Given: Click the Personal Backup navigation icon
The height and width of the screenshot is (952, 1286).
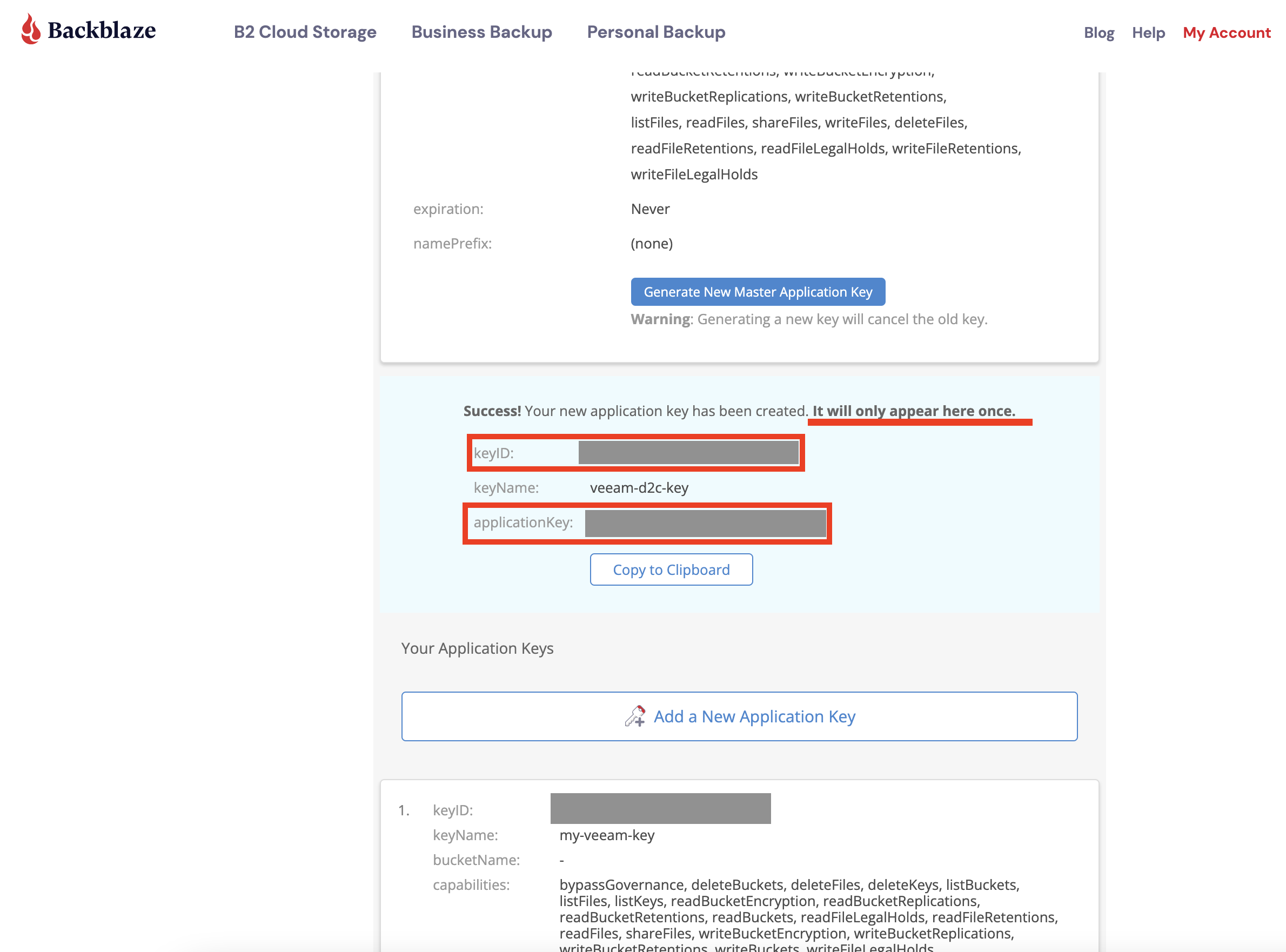Looking at the screenshot, I should pyautogui.click(x=656, y=31).
